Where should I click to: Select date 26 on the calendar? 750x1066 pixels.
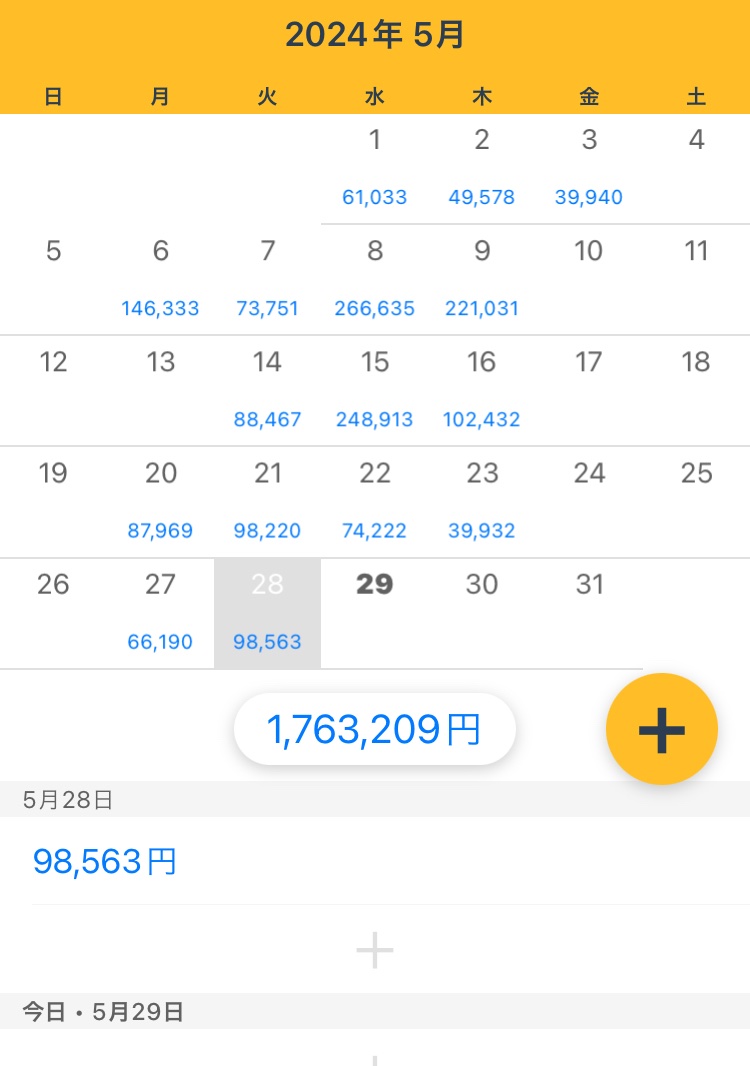click(x=54, y=613)
